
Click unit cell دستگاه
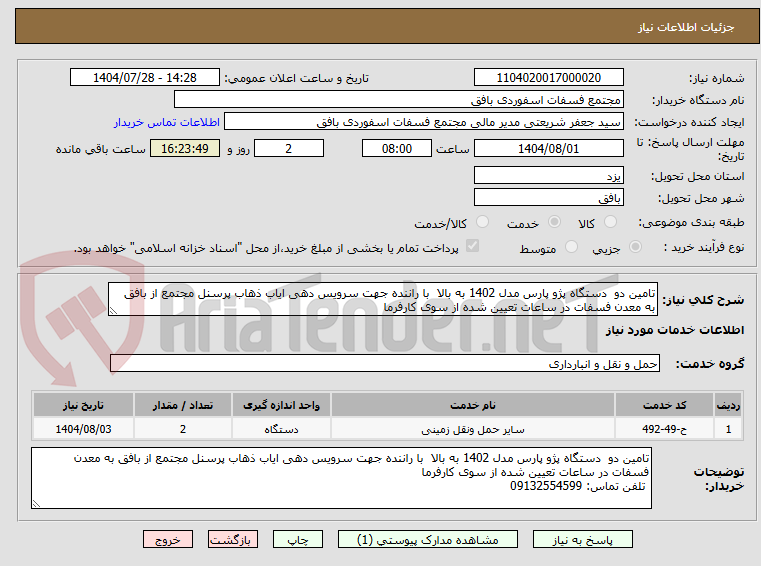coord(281,429)
